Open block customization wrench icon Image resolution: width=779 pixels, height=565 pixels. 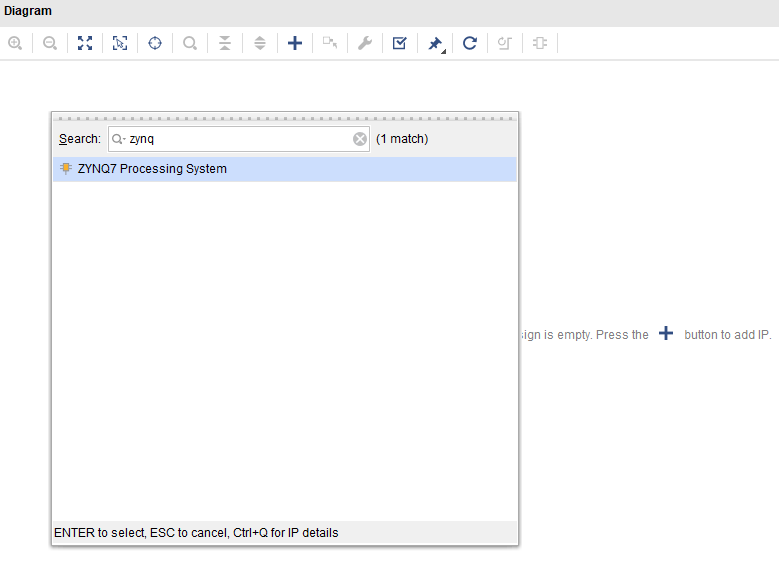pyautogui.click(x=365, y=44)
